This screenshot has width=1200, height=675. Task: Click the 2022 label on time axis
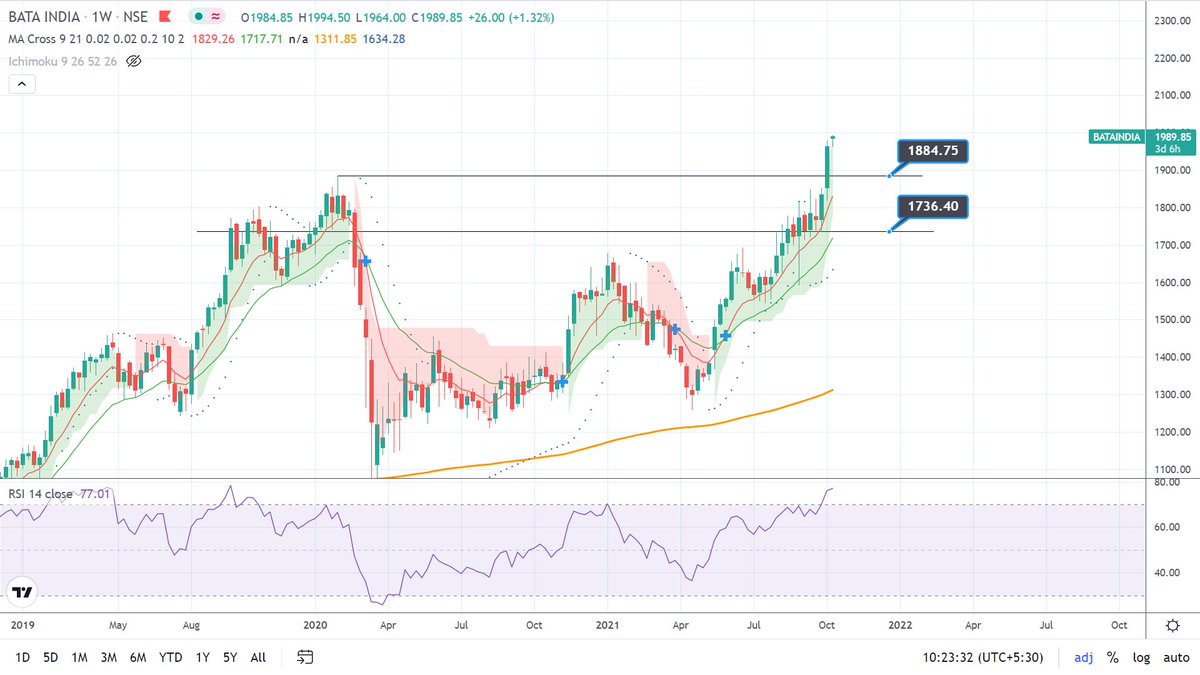pyautogui.click(x=900, y=625)
